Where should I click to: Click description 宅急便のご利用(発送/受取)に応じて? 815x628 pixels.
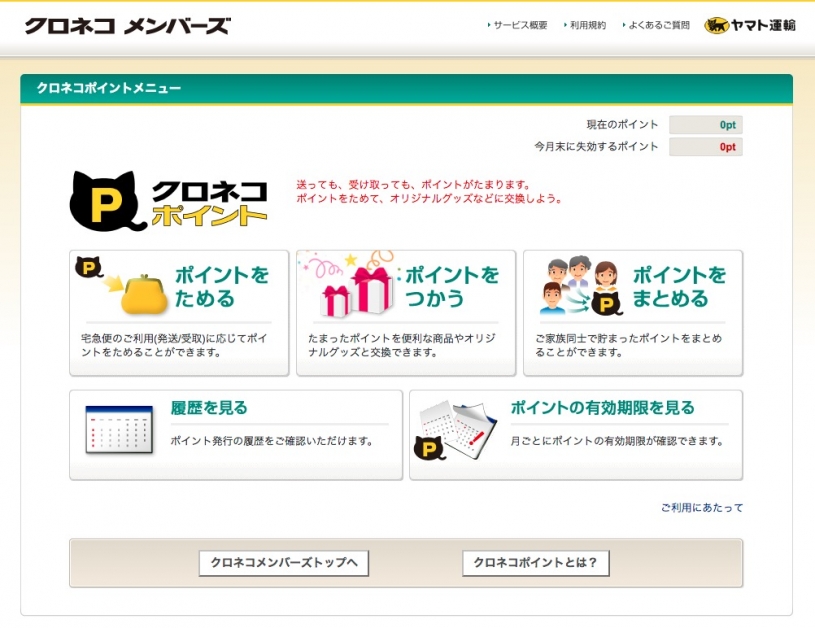[x=175, y=345]
